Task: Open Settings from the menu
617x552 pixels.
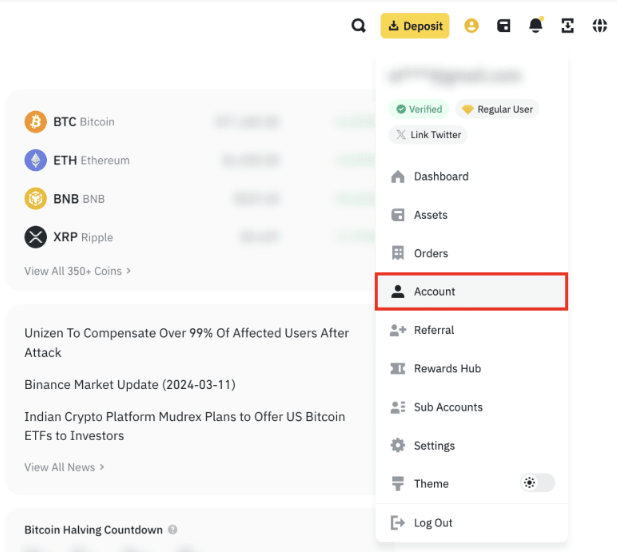Action: pyautogui.click(x=471, y=446)
